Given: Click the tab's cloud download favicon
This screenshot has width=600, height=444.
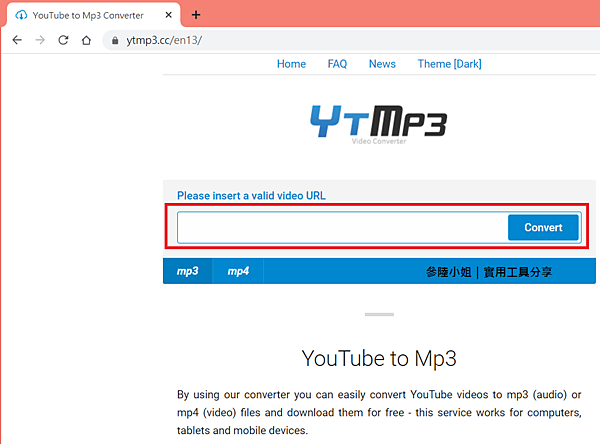Looking at the screenshot, I should 21,15.
